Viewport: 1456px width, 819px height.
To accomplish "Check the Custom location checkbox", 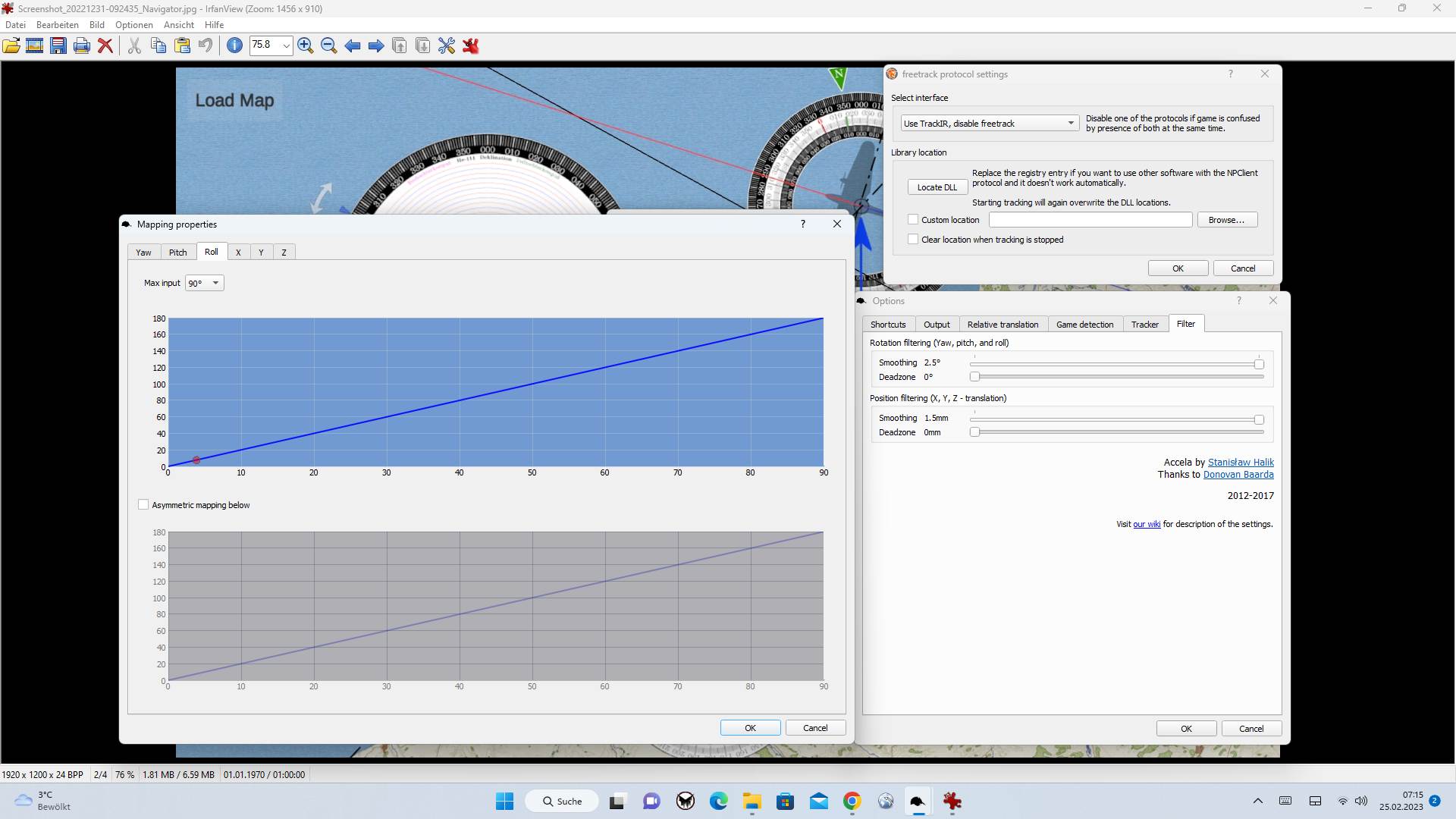I will tap(913, 220).
